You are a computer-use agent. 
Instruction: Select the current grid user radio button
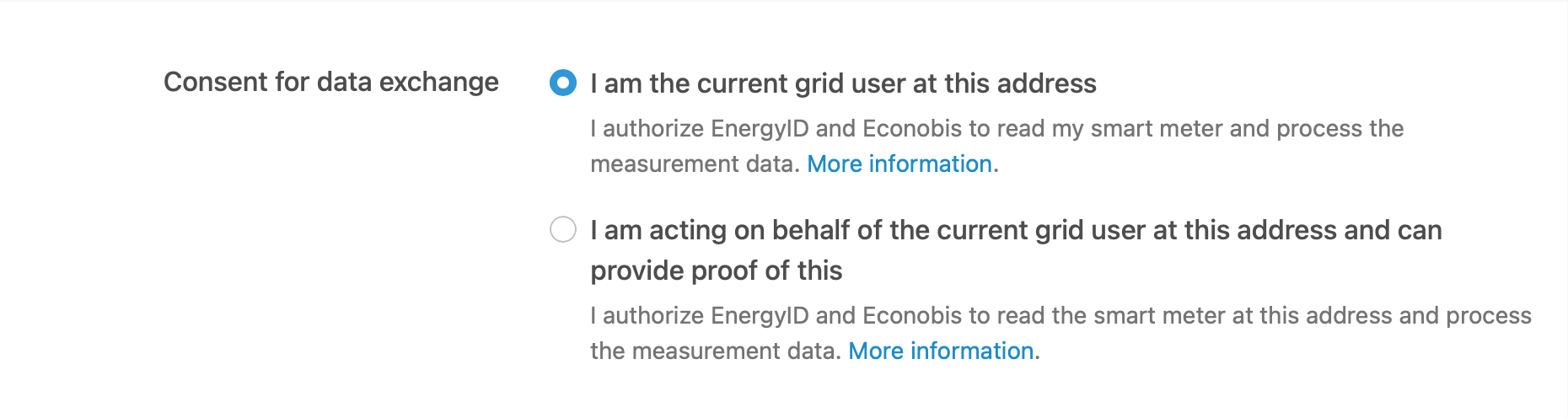pos(563,83)
